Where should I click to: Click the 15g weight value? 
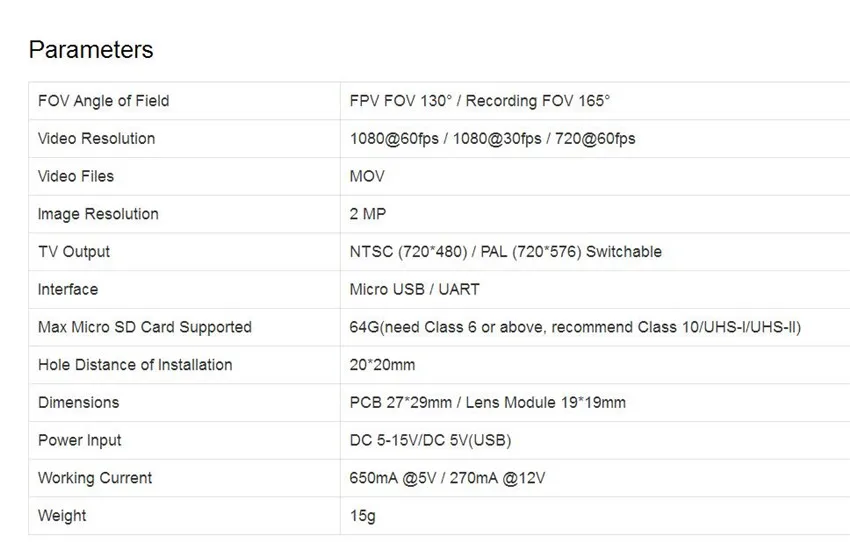pyautogui.click(x=363, y=516)
